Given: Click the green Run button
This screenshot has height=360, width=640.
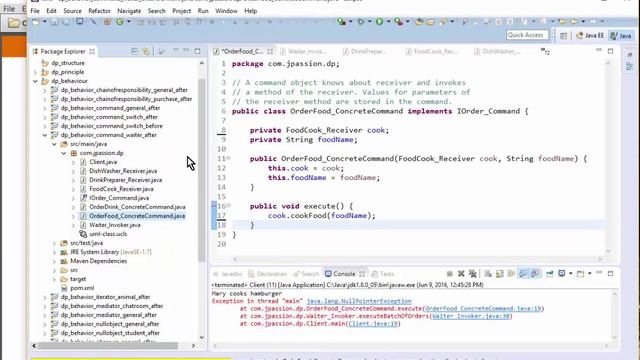Looking at the screenshot, I should click(380, 22).
